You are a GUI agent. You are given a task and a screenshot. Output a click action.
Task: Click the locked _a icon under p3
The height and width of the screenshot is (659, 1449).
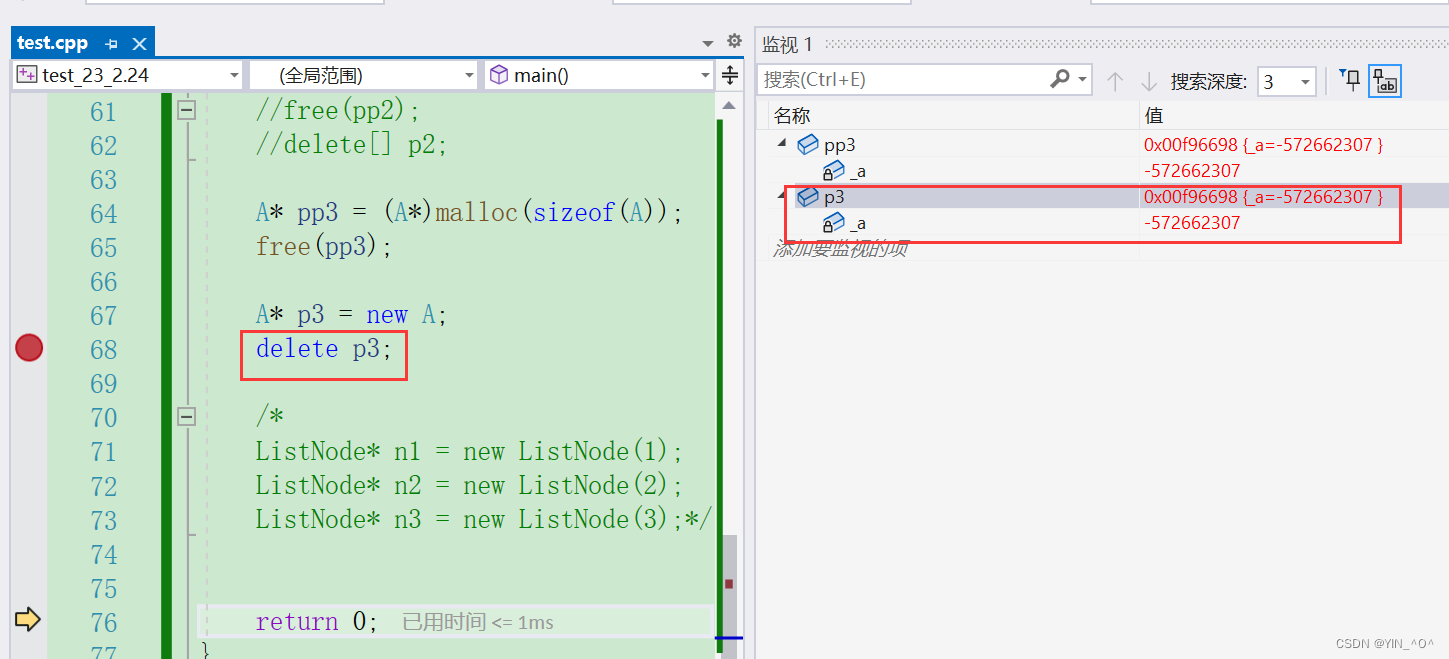point(833,223)
